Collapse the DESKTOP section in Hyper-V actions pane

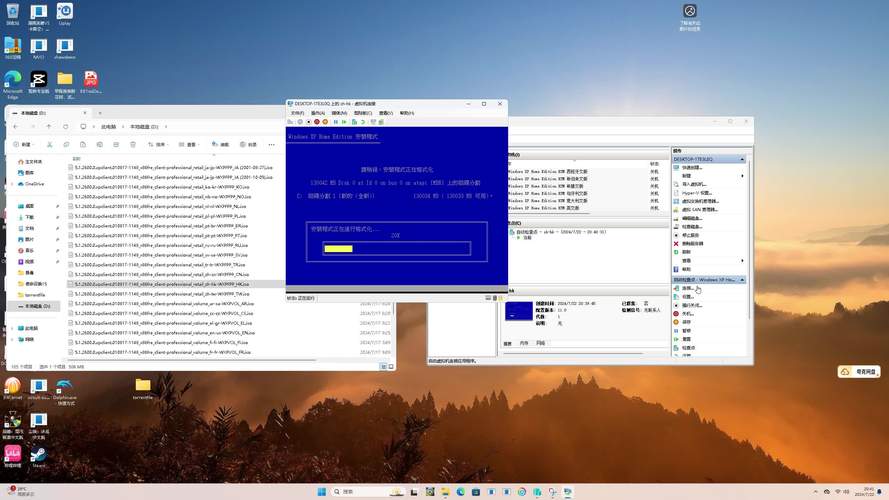click(x=742, y=159)
